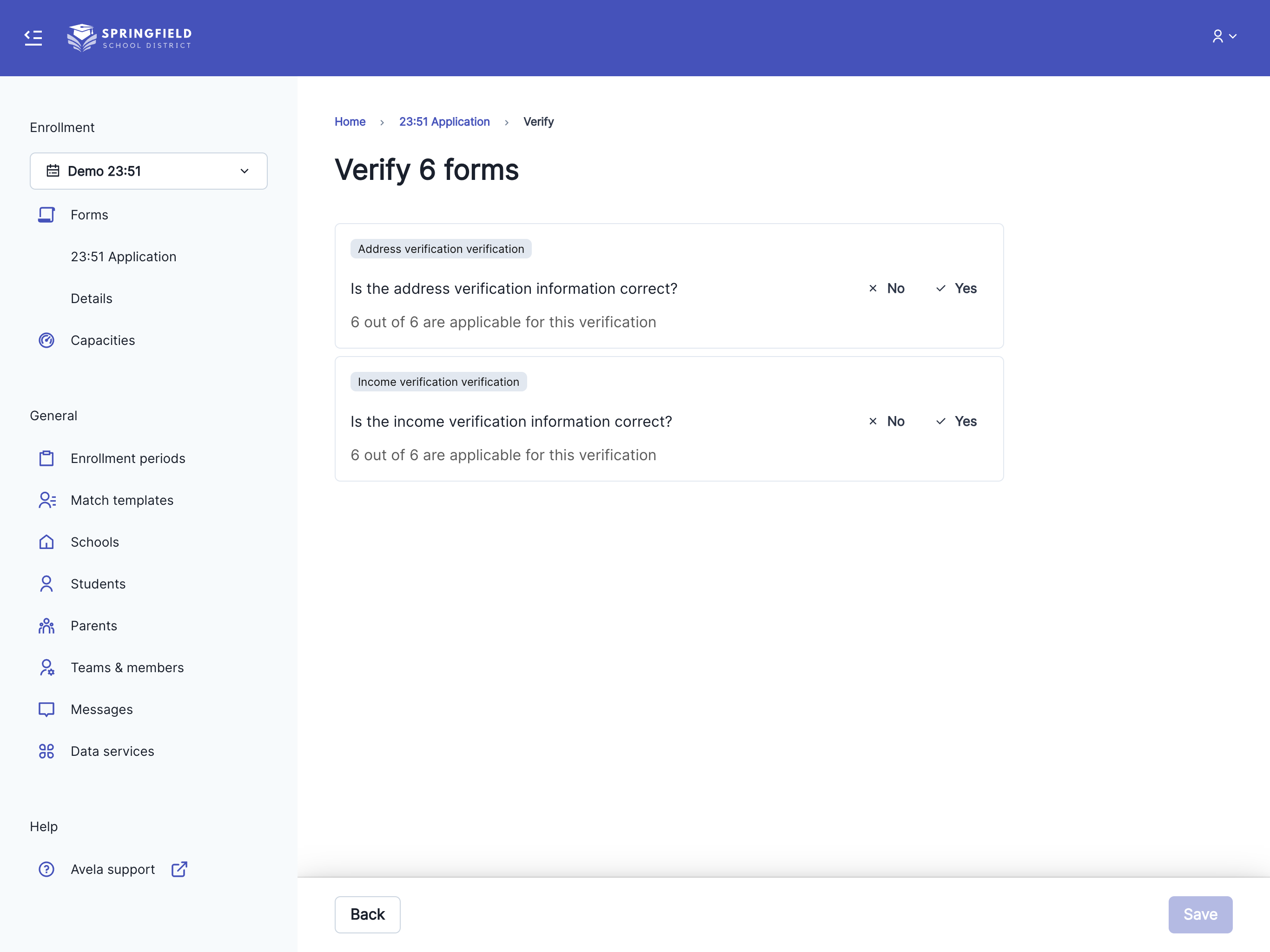Select Yes for address verification
Screen dimensions: 1270x952
pyautogui.click(x=957, y=288)
